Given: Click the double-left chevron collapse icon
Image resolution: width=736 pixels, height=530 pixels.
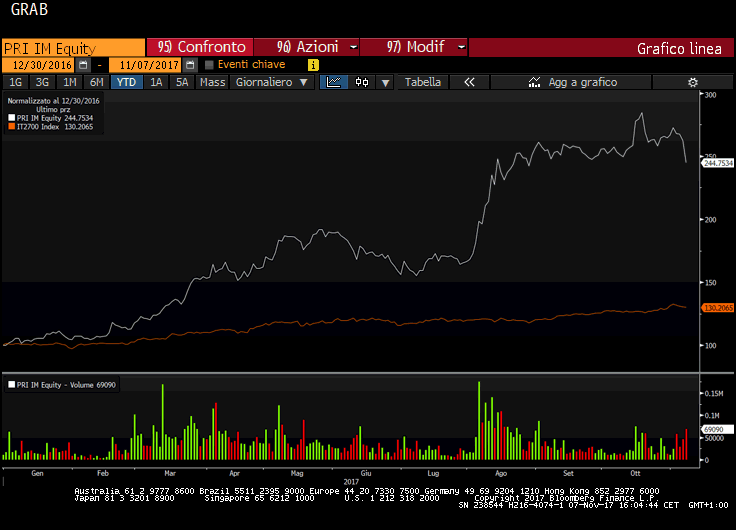Looking at the screenshot, I should [x=469, y=82].
